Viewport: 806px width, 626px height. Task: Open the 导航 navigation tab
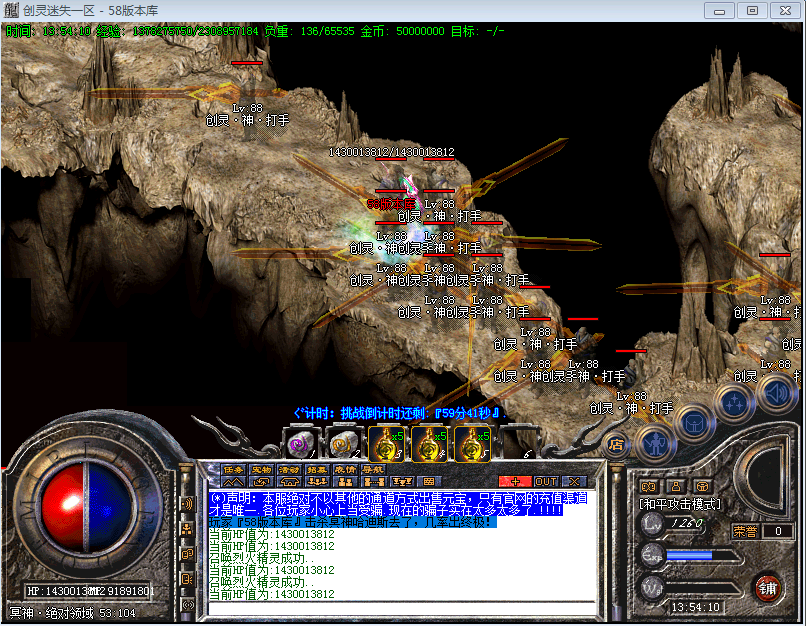(x=372, y=469)
